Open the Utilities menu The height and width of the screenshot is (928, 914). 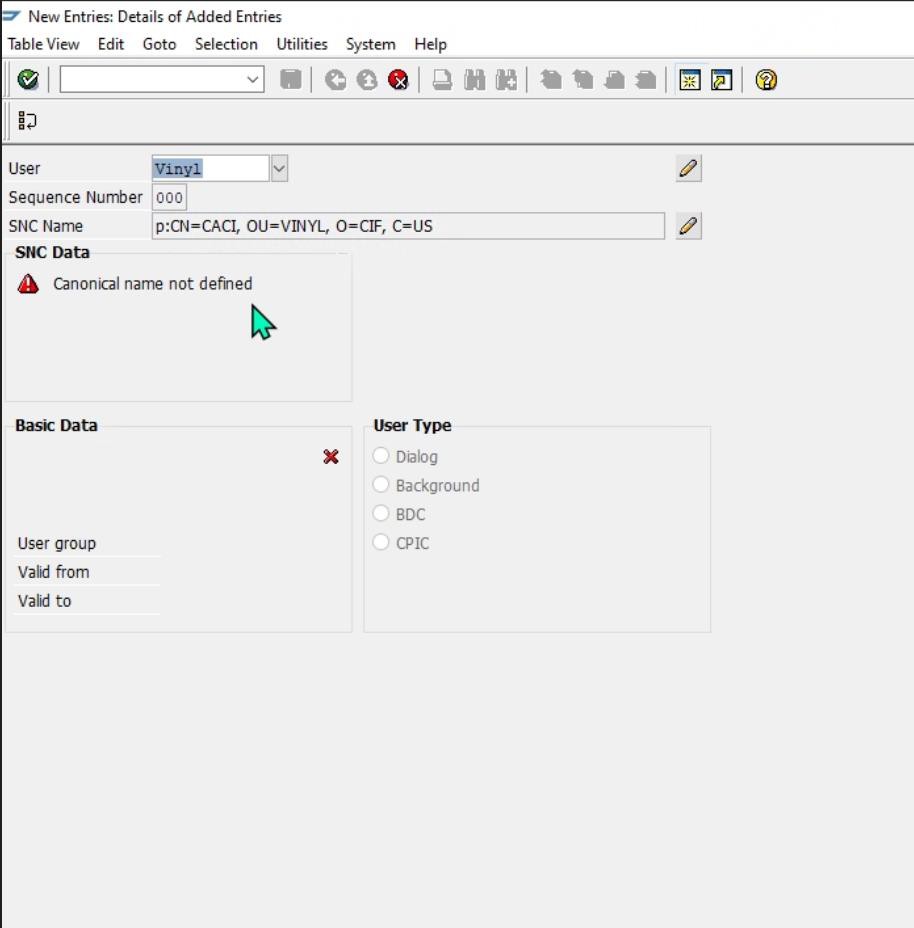pyautogui.click(x=301, y=44)
